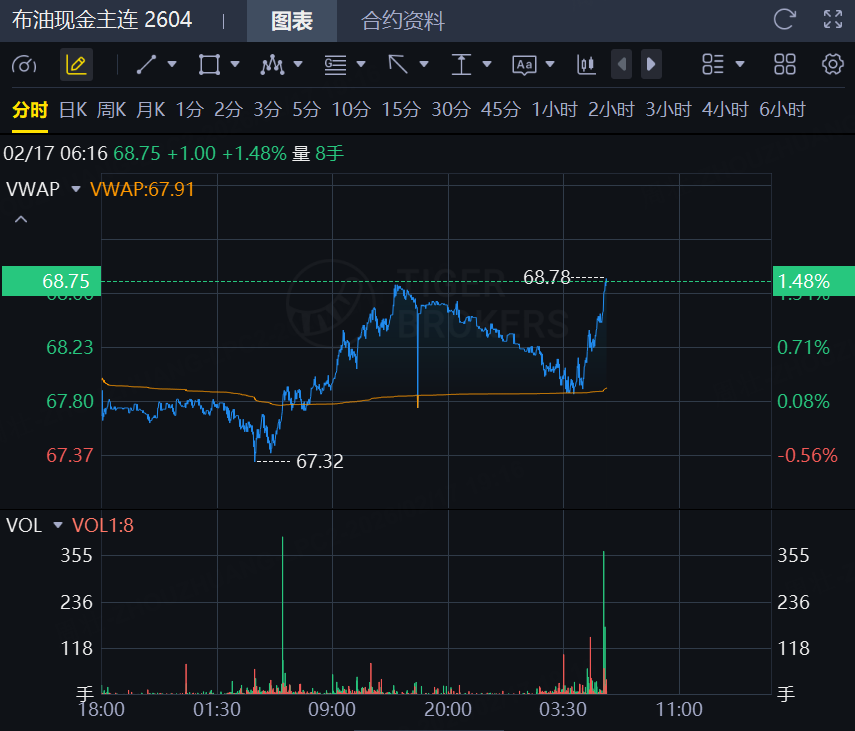Screen dimensions: 855x731
Task: Select the arrow drawing tool
Action: [398, 65]
